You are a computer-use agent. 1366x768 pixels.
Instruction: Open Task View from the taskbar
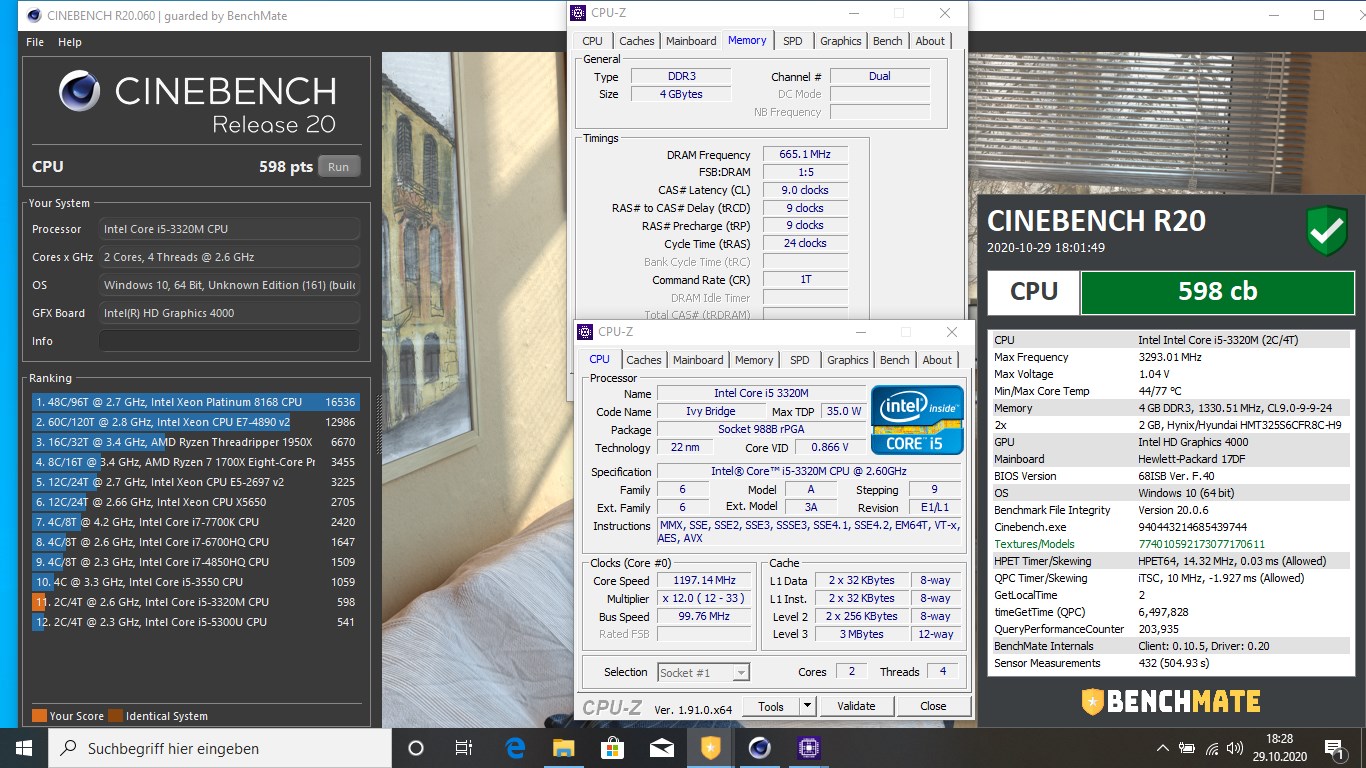pos(464,748)
